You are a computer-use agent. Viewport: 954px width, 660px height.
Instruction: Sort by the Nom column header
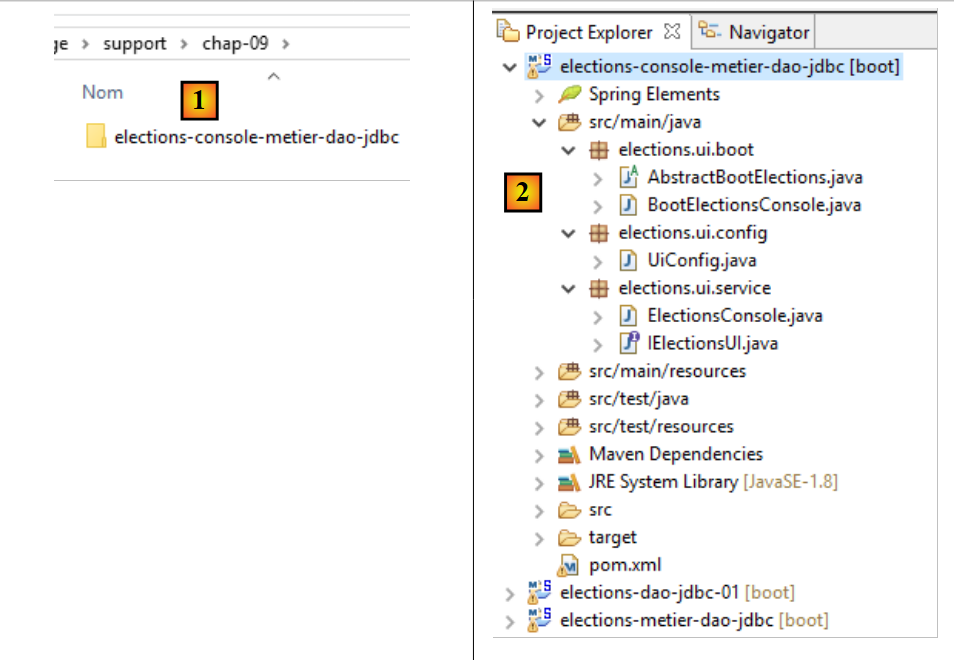102,92
